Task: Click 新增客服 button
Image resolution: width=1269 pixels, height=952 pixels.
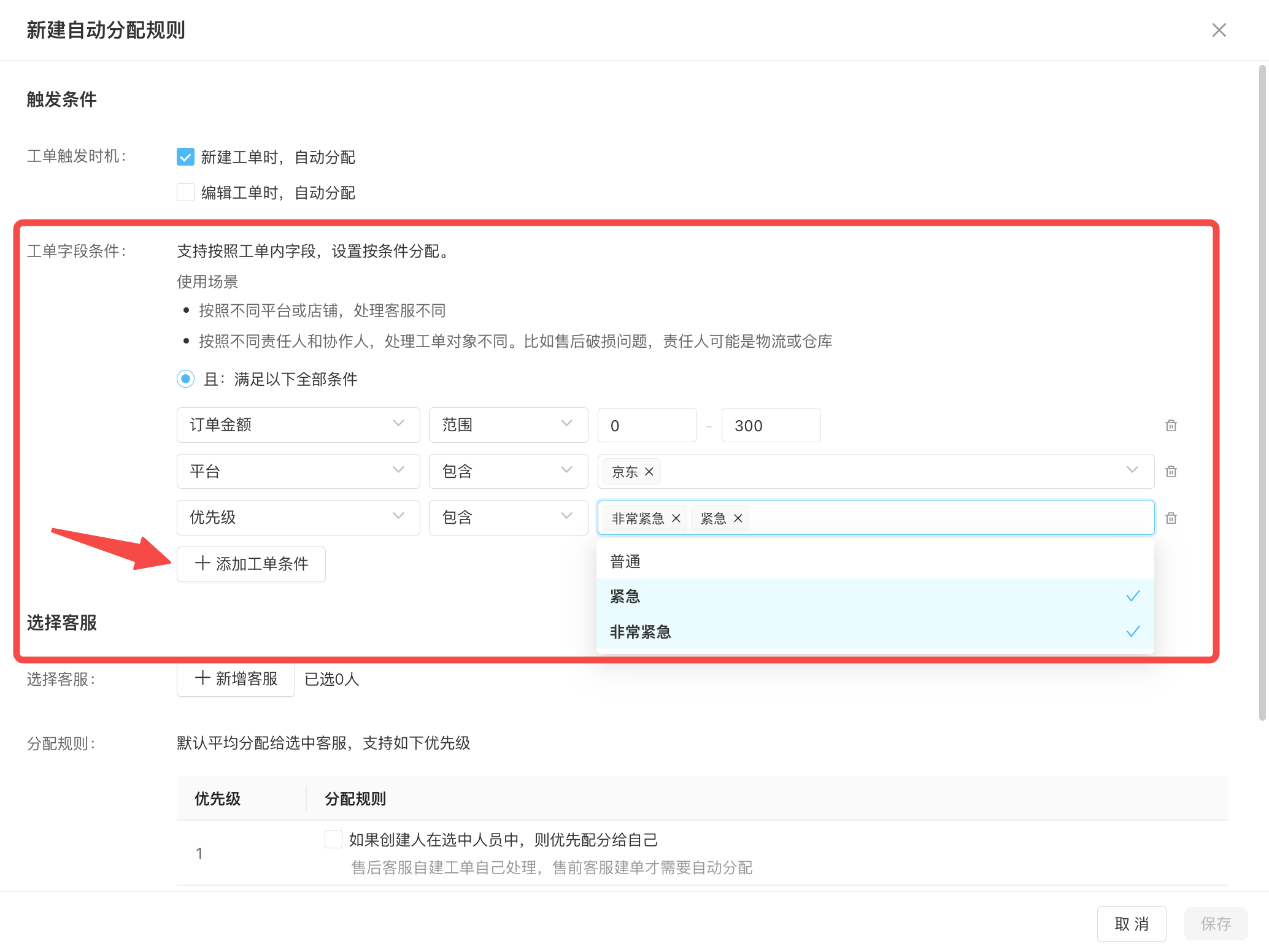Action: (x=236, y=678)
